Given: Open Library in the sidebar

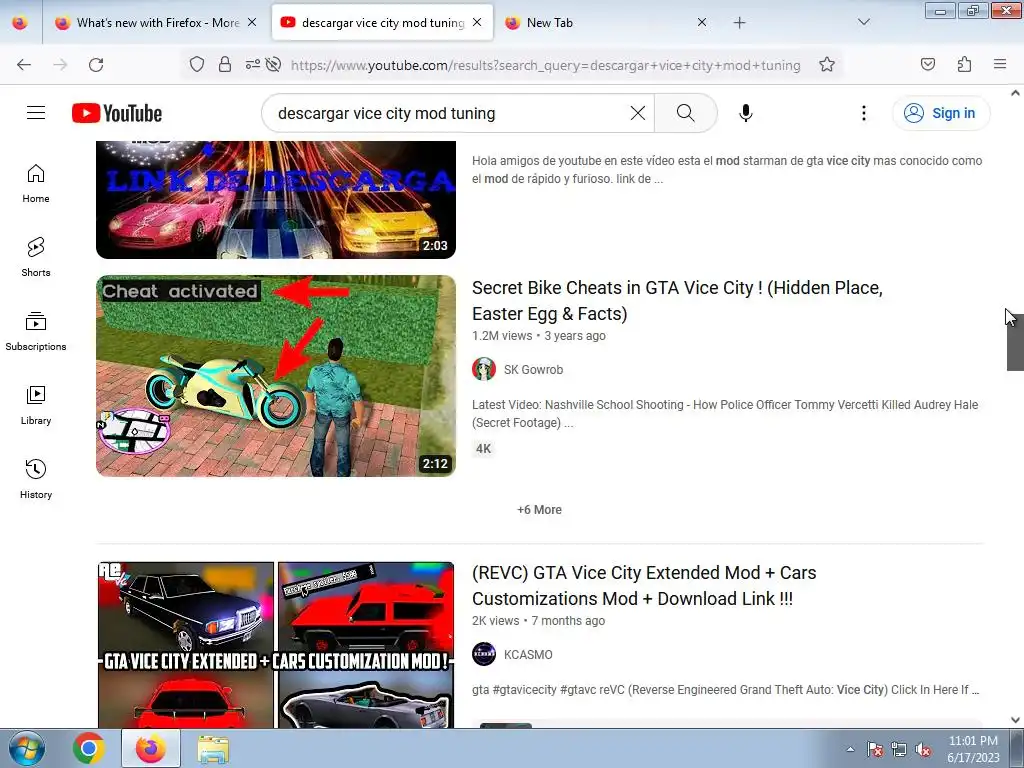Looking at the screenshot, I should coord(36,406).
